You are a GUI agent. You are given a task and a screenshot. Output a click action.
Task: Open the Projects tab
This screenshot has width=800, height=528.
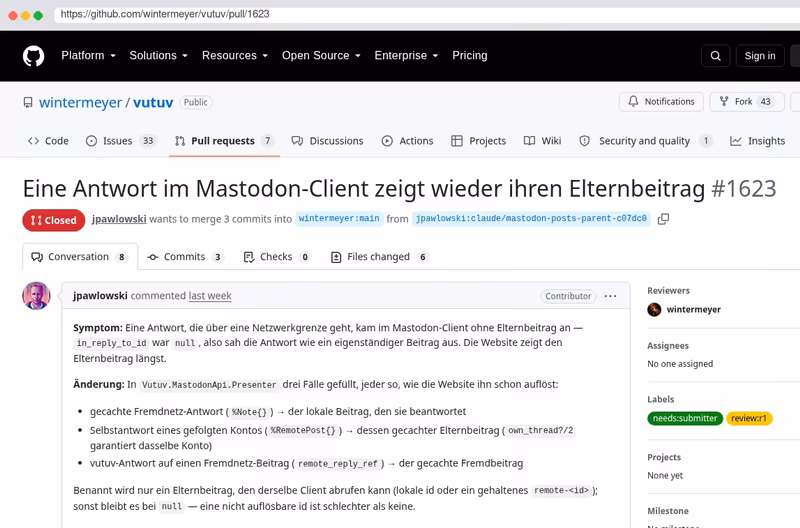pyautogui.click(x=479, y=141)
